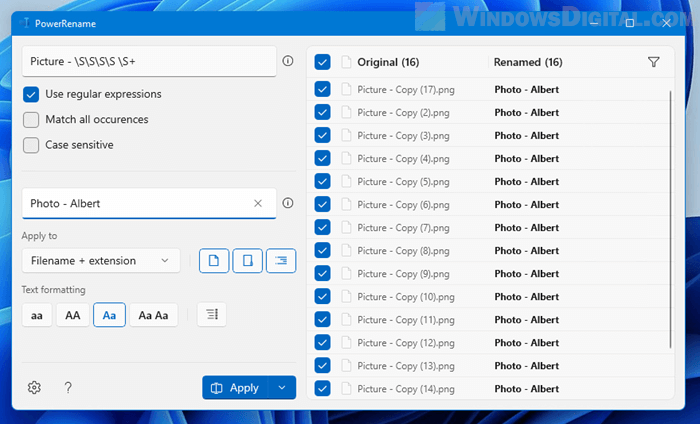700x425 pixels.
Task: Select the lowercase 'aa' text formatting
Action: (x=37, y=315)
